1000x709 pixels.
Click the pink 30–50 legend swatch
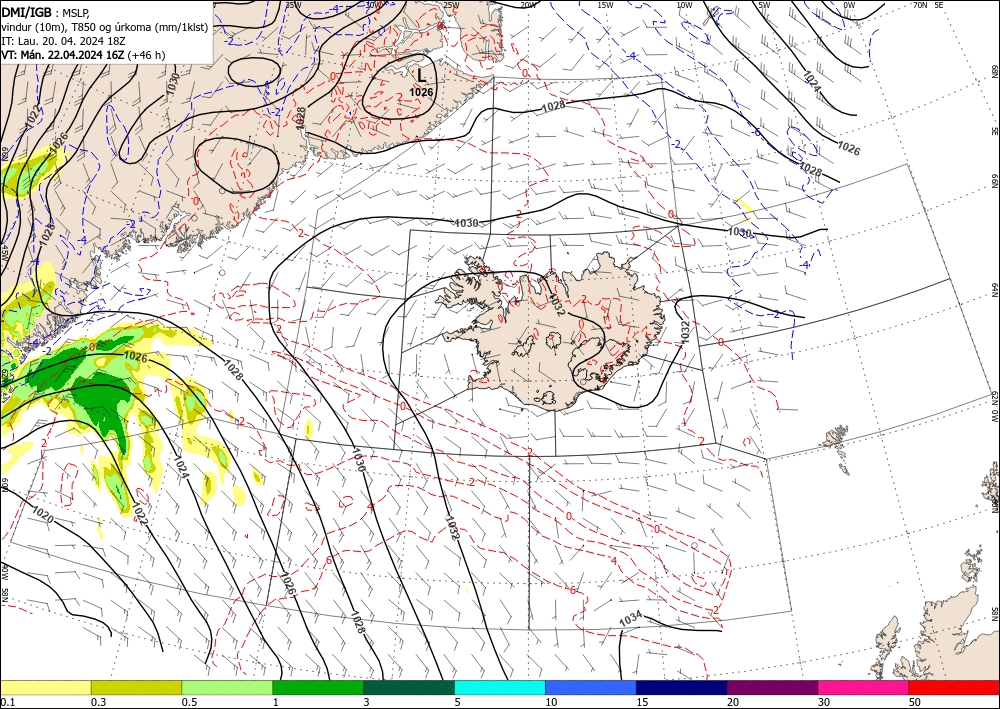click(864, 687)
